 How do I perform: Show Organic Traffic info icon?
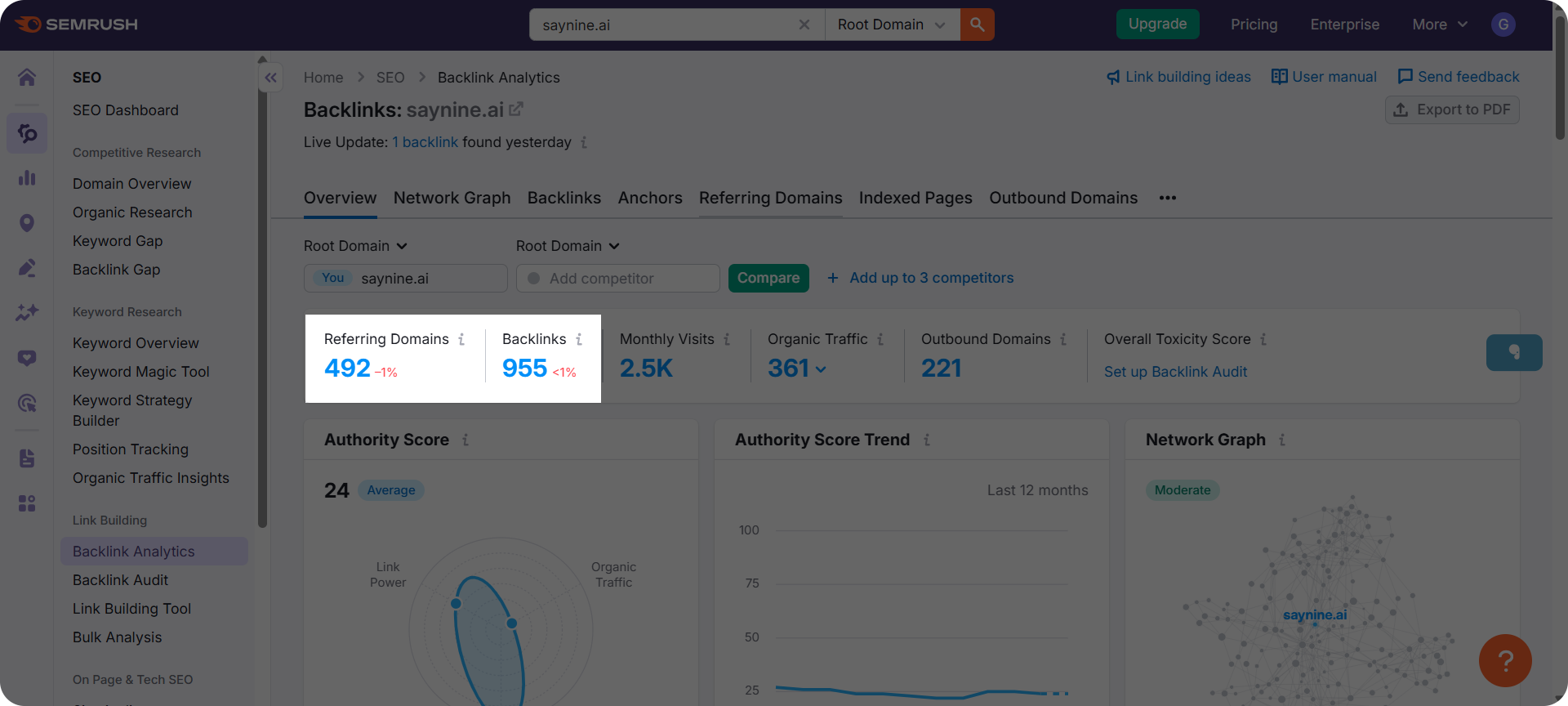(x=880, y=339)
